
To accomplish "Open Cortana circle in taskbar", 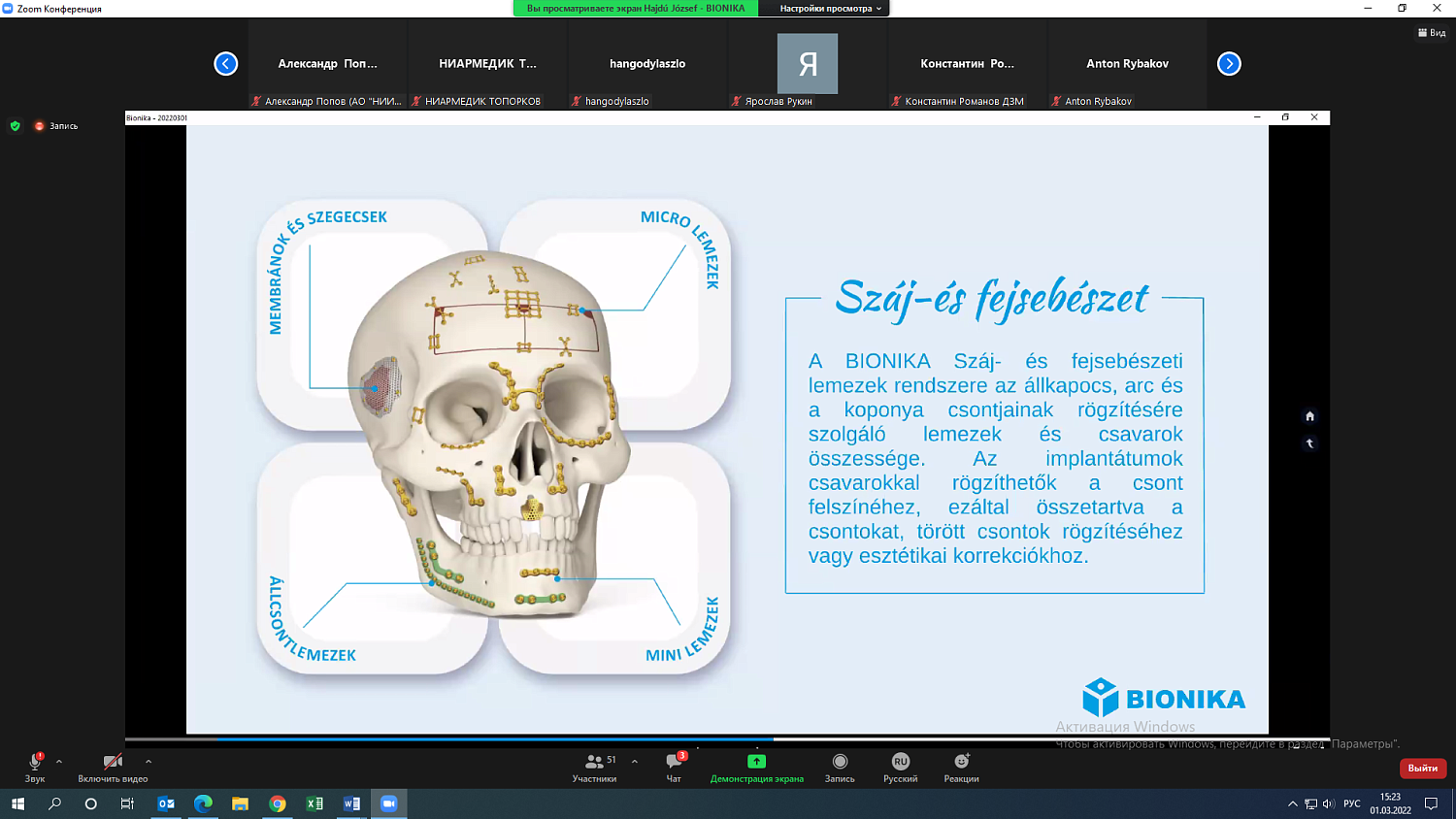I will click(90, 803).
